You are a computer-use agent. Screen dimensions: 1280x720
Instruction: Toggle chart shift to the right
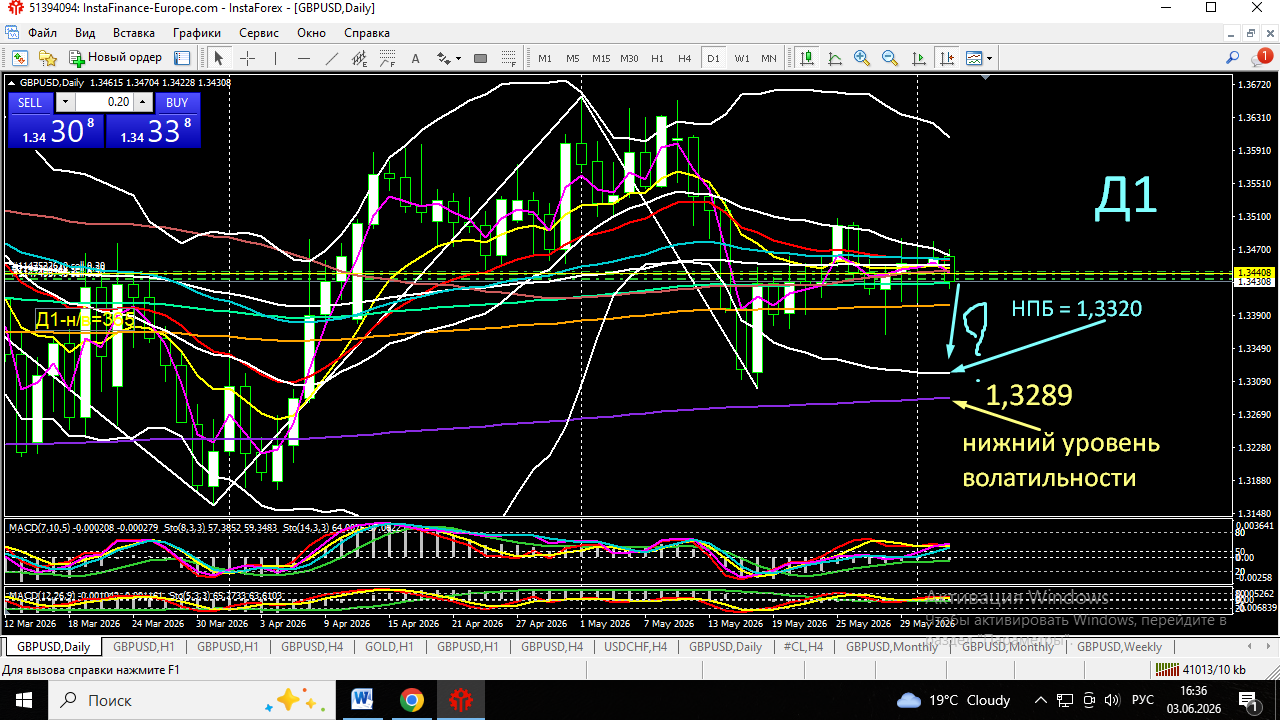pyautogui.click(x=945, y=58)
